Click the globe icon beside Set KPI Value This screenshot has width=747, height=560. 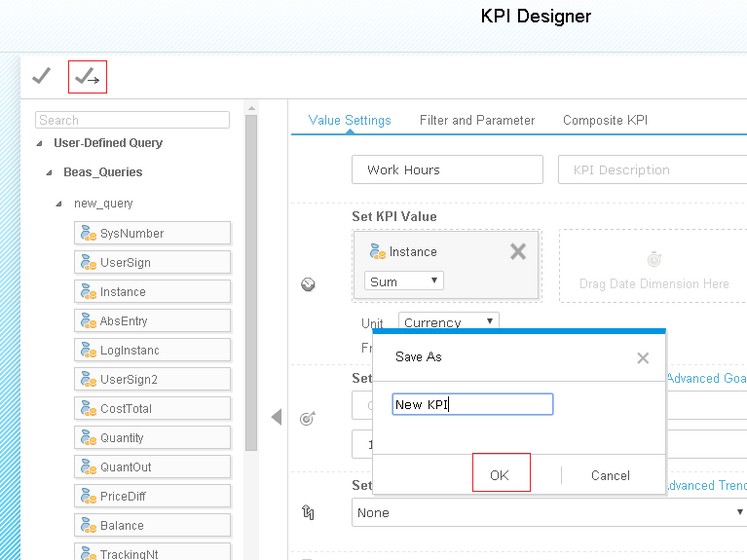(x=308, y=285)
